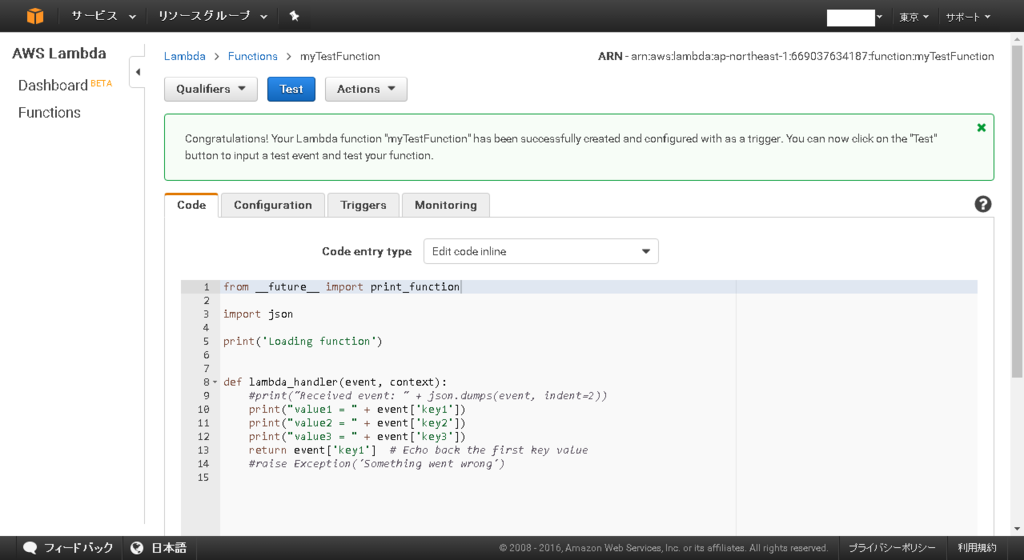Click the pin shortcut icon in the top bar
This screenshot has width=1024, height=560.
tap(294, 16)
